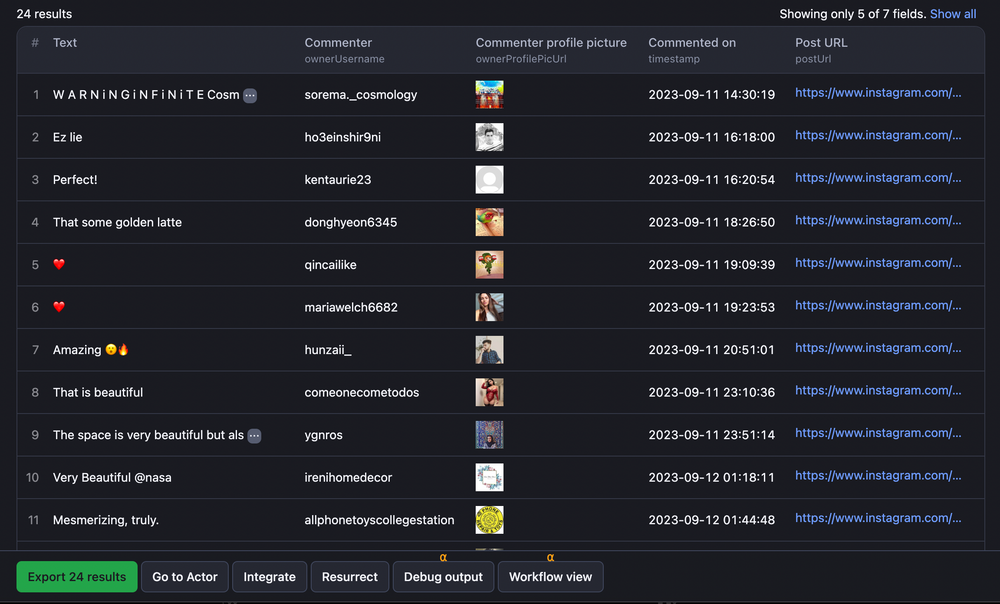Click Show all fields link
Image resolution: width=1000 pixels, height=604 pixels.
[952, 14]
